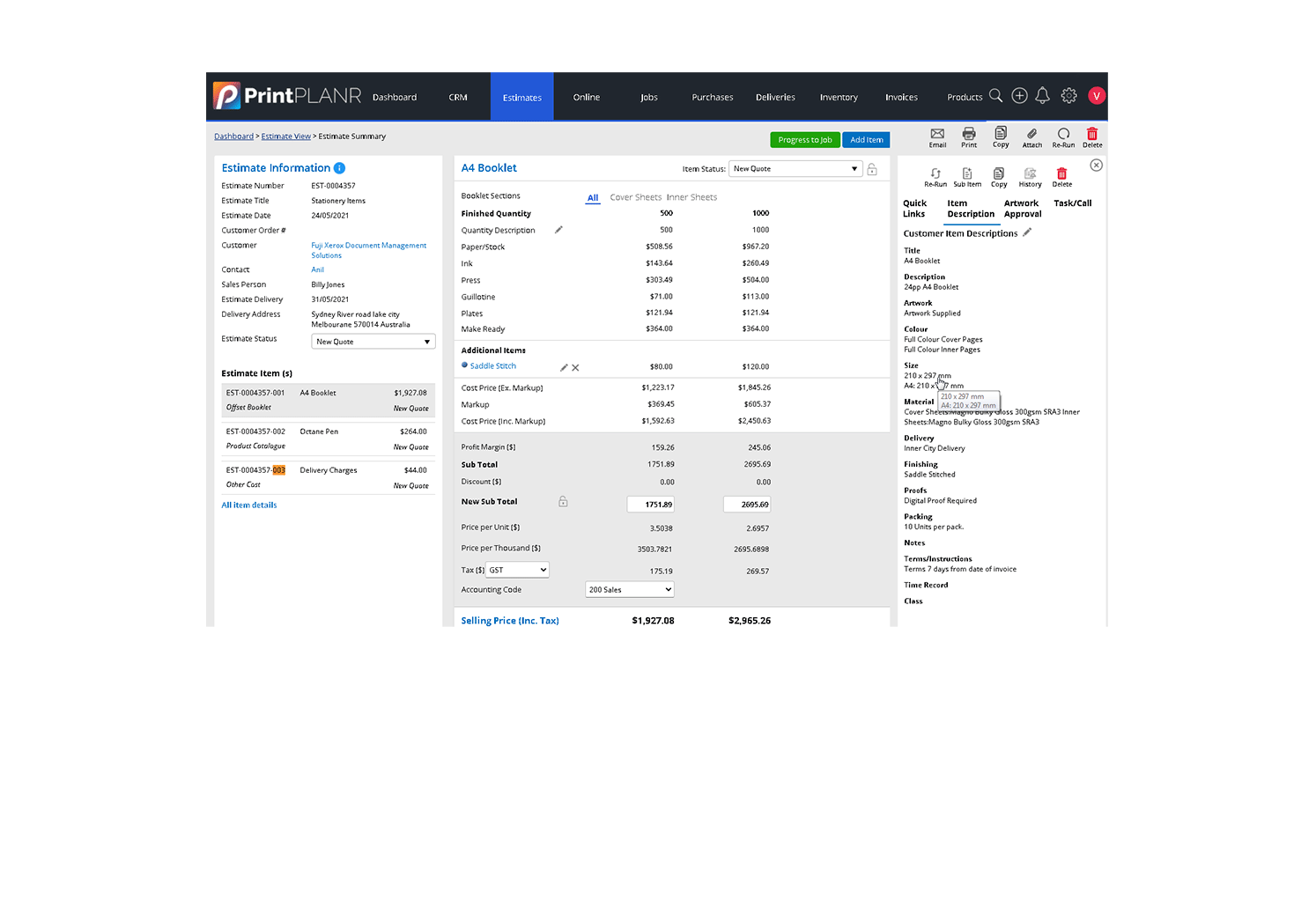Switch to the All booklet sections tab
The height and width of the screenshot is (900, 1316).
pos(593,198)
